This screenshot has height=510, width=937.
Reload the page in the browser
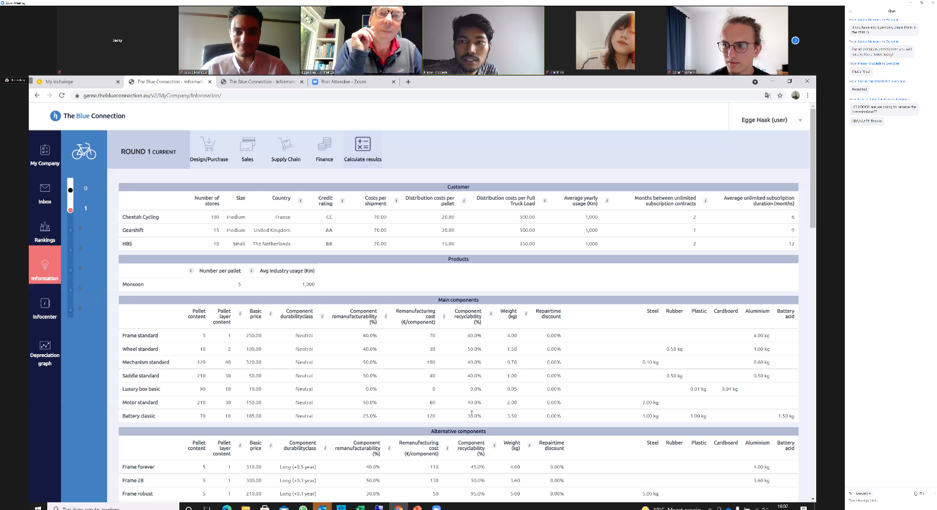click(62, 95)
